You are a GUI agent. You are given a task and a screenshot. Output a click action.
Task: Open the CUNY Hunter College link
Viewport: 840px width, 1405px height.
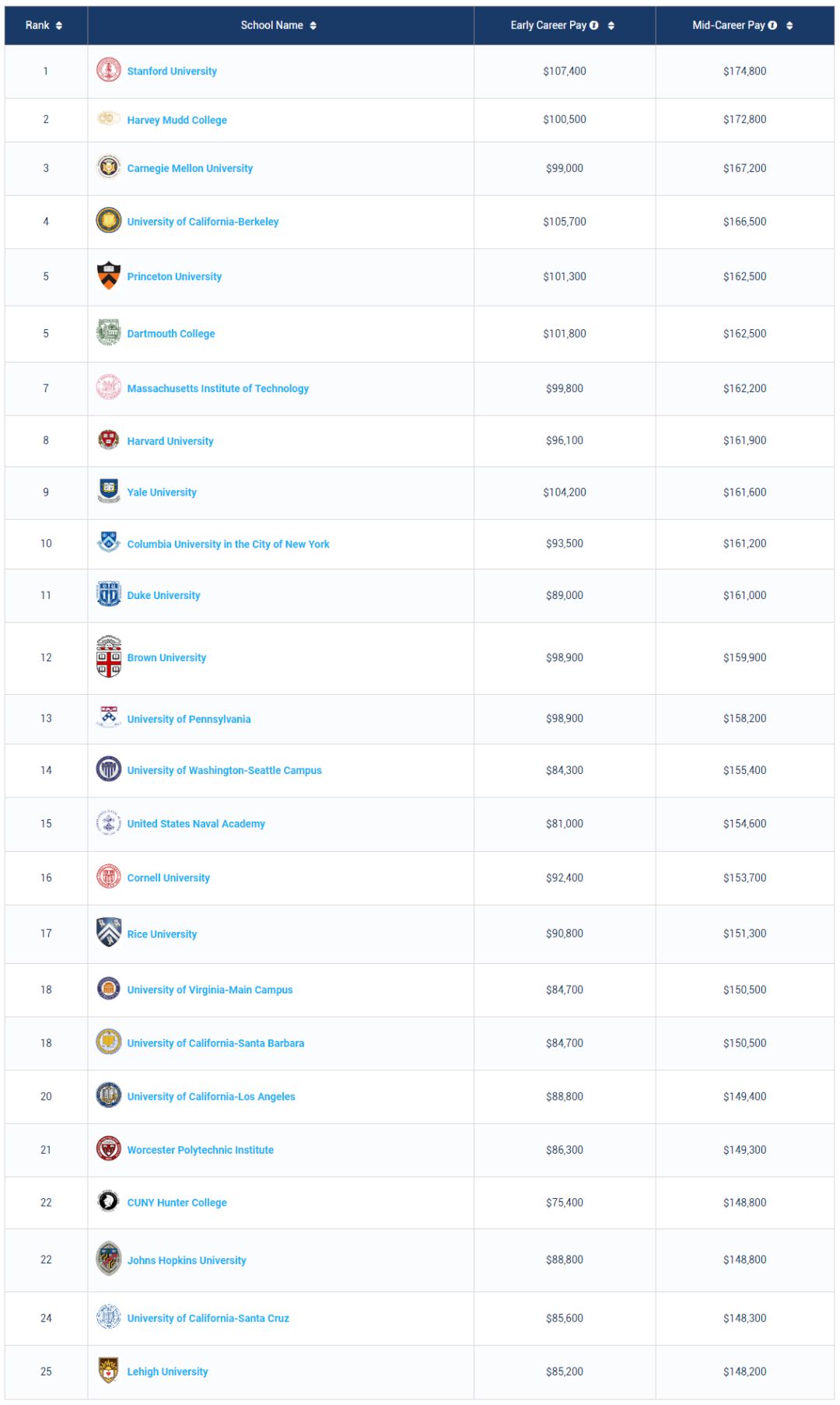tap(177, 1202)
